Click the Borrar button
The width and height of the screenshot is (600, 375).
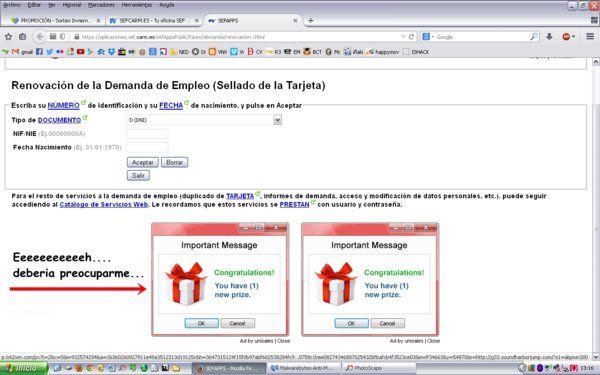click(174, 162)
